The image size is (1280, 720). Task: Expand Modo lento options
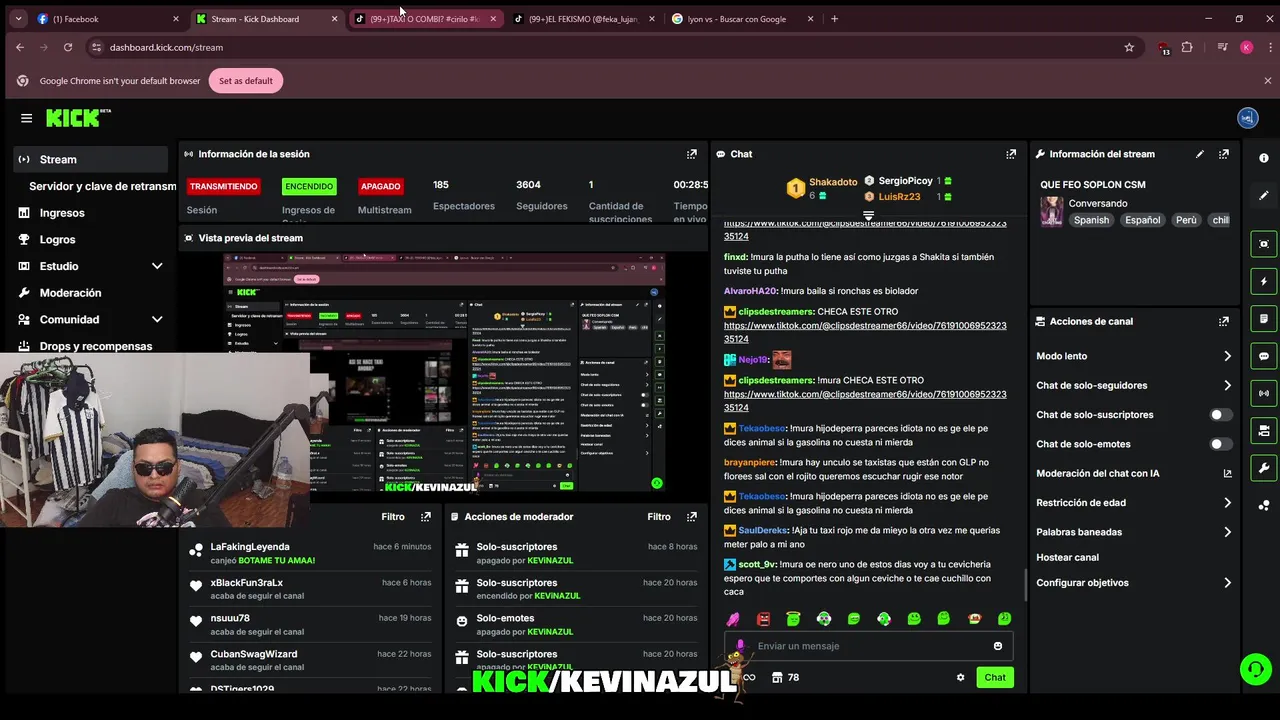(x=1227, y=356)
